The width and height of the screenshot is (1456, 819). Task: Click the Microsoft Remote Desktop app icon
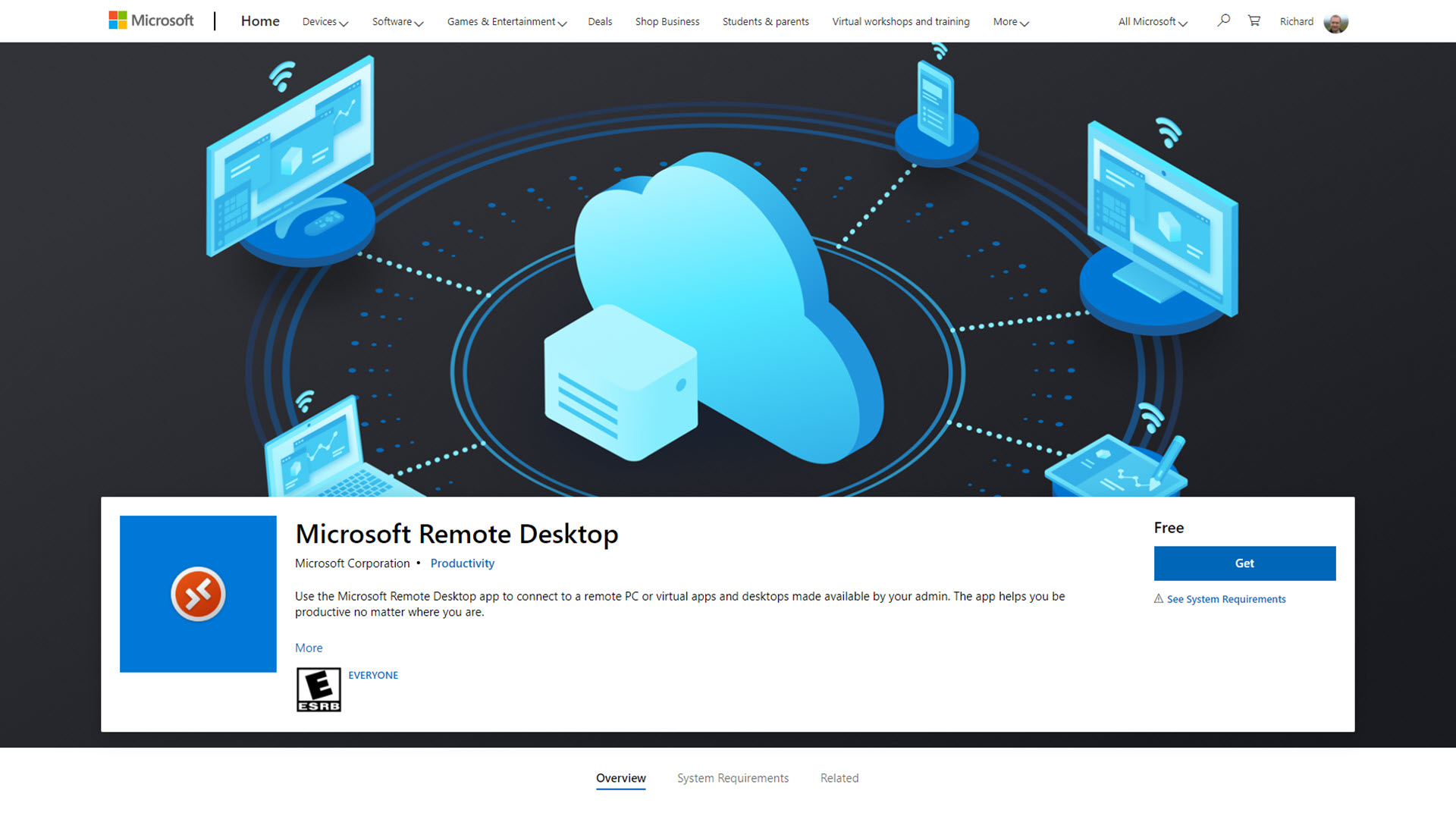click(x=198, y=593)
